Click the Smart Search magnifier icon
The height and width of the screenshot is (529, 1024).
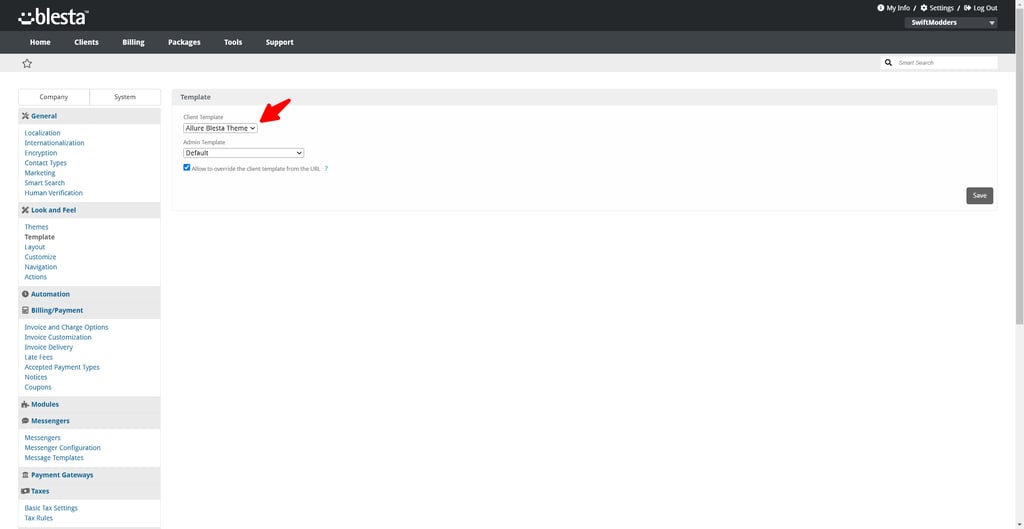[888, 63]
